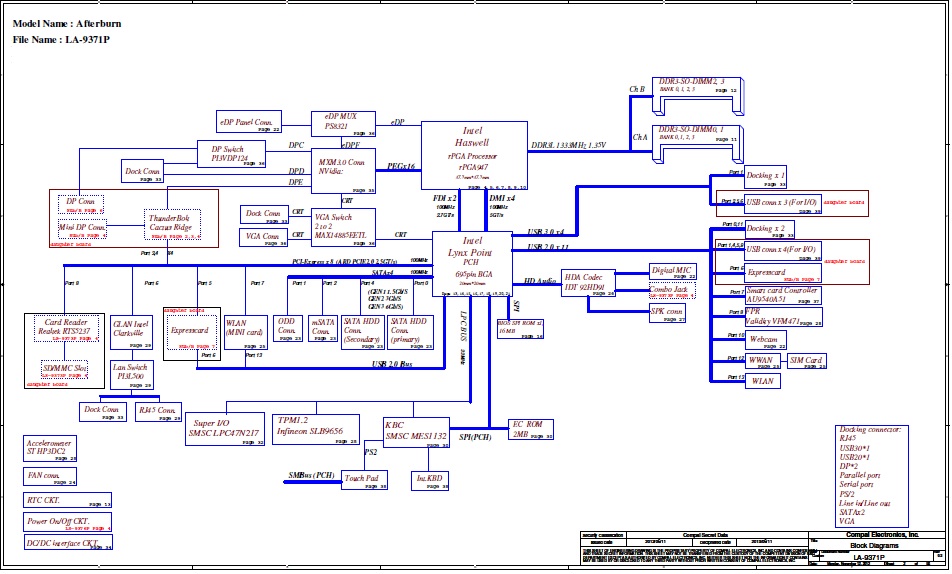
Task: Select the Card Reader Realtek RTS5237 block
Action: coord(66,330)
